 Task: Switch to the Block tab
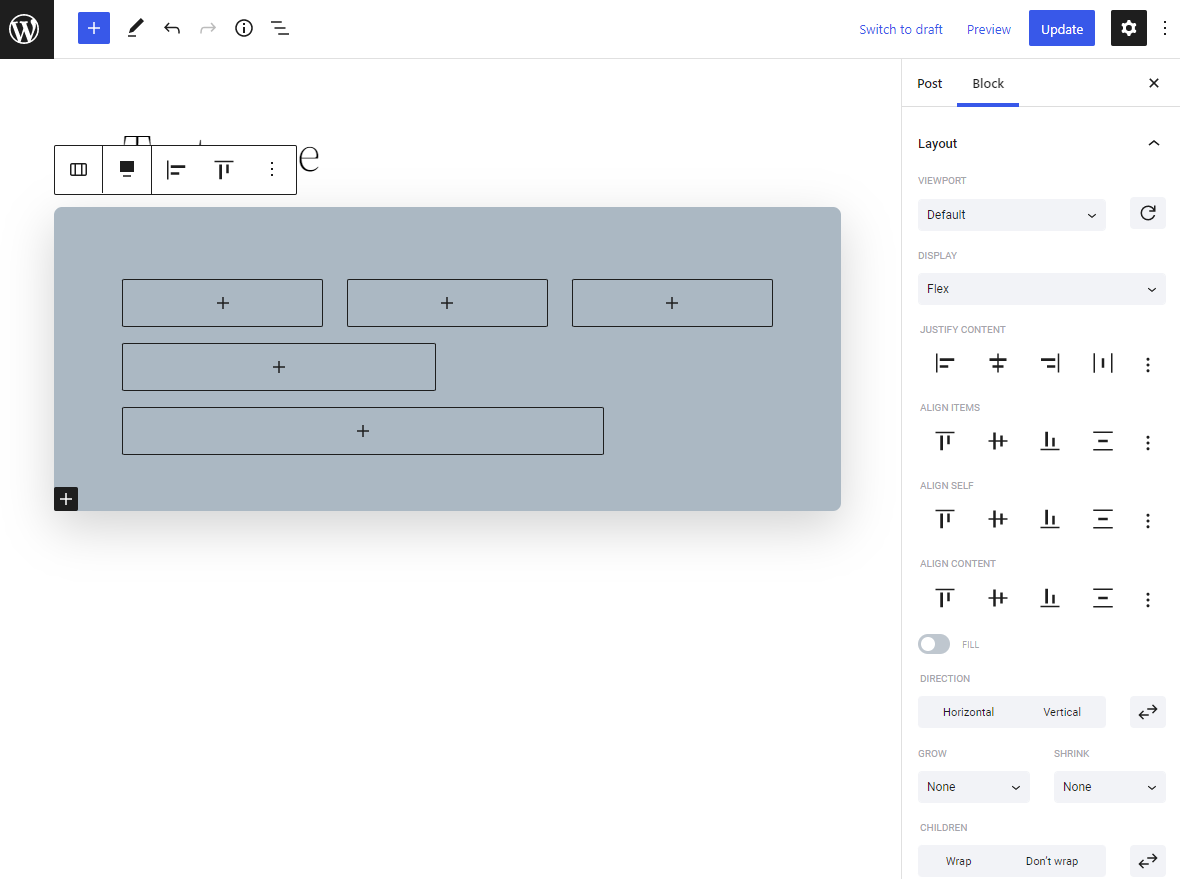click(x=988, y=84)
